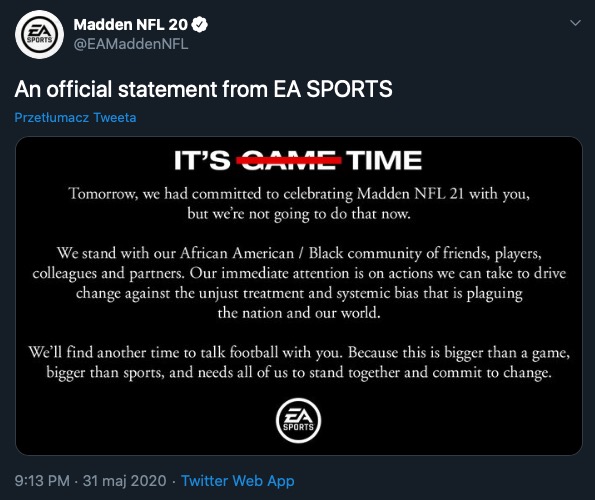Click the line but we're not going to do that now
The width and height of the screenshot is (595, 500).
pyautogui.click(x=299, y=214)
